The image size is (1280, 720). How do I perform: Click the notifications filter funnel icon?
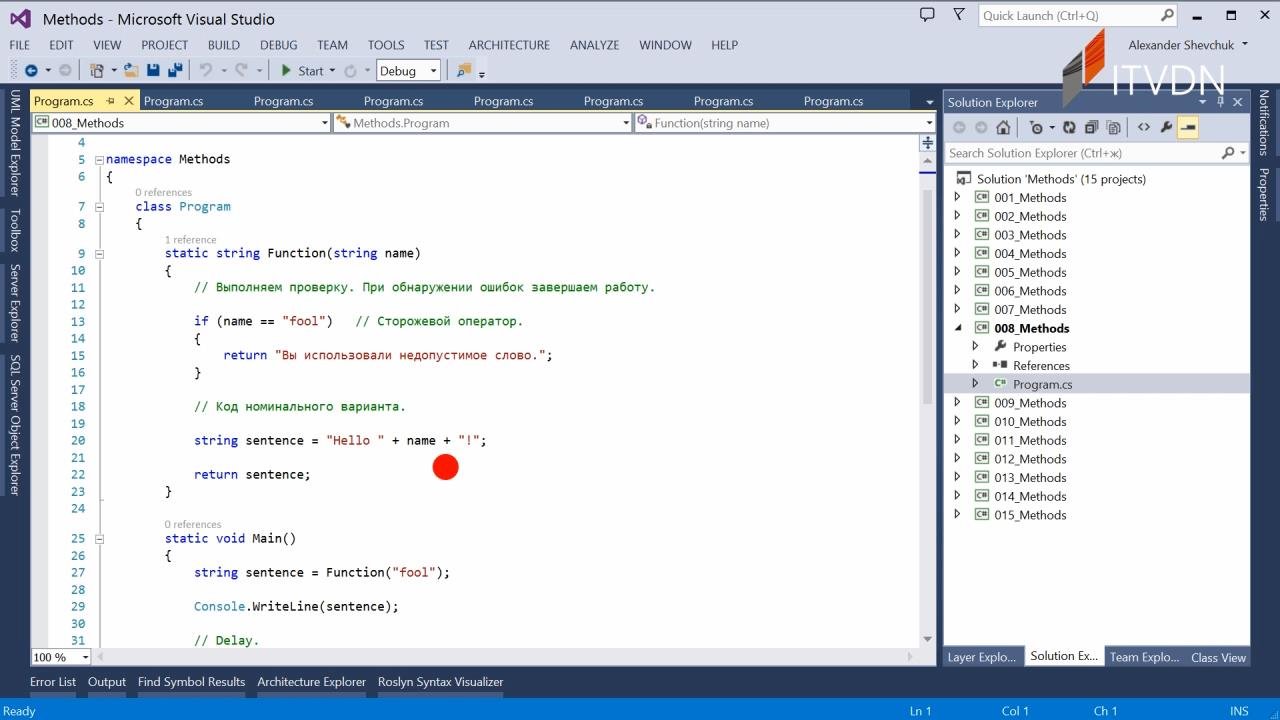click(x=959, y=14)
